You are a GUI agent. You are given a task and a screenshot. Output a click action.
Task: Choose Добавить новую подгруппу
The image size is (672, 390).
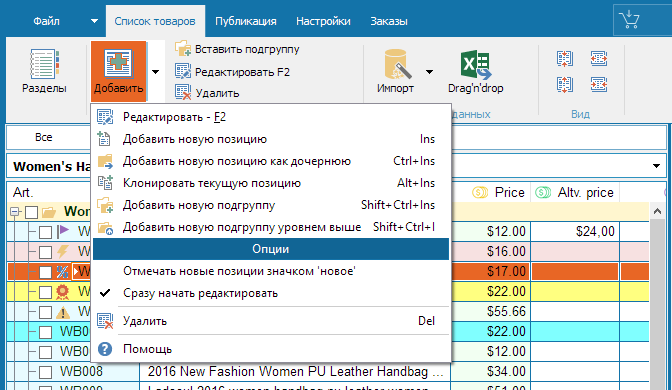point(271,205)
